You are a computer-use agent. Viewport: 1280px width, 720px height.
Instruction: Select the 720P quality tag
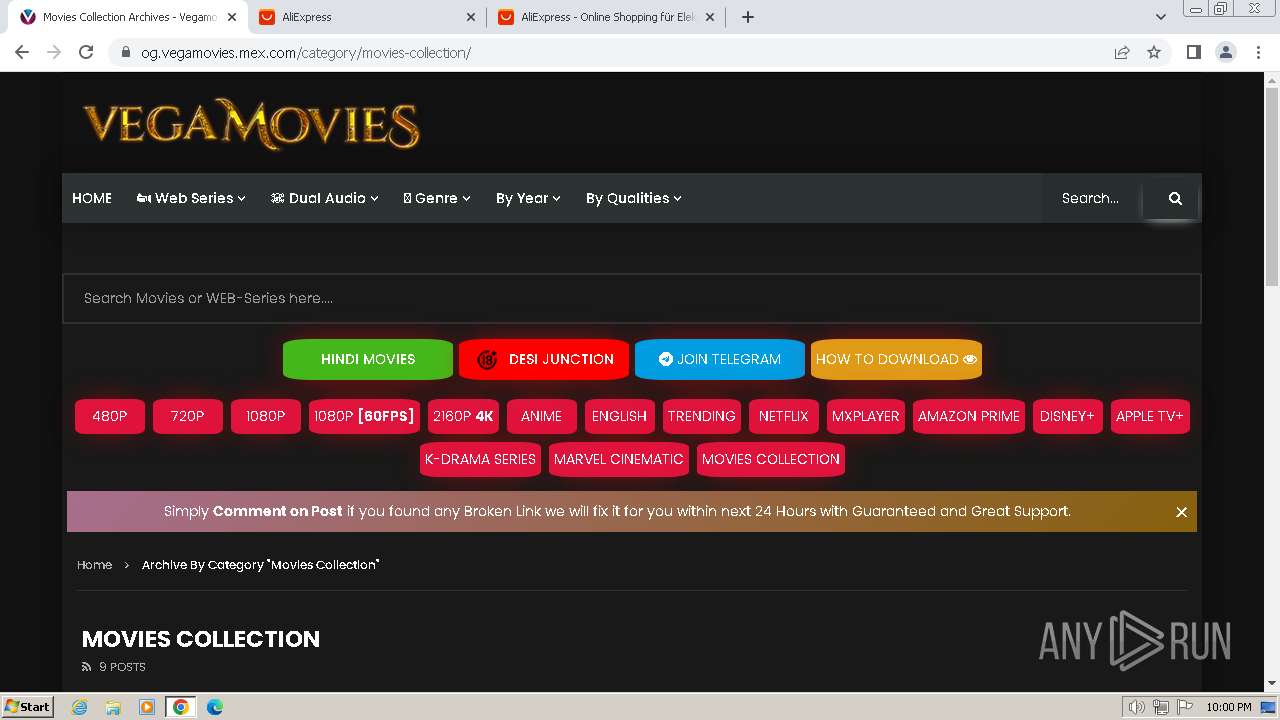pyautogui.click(x=188, y=416)
